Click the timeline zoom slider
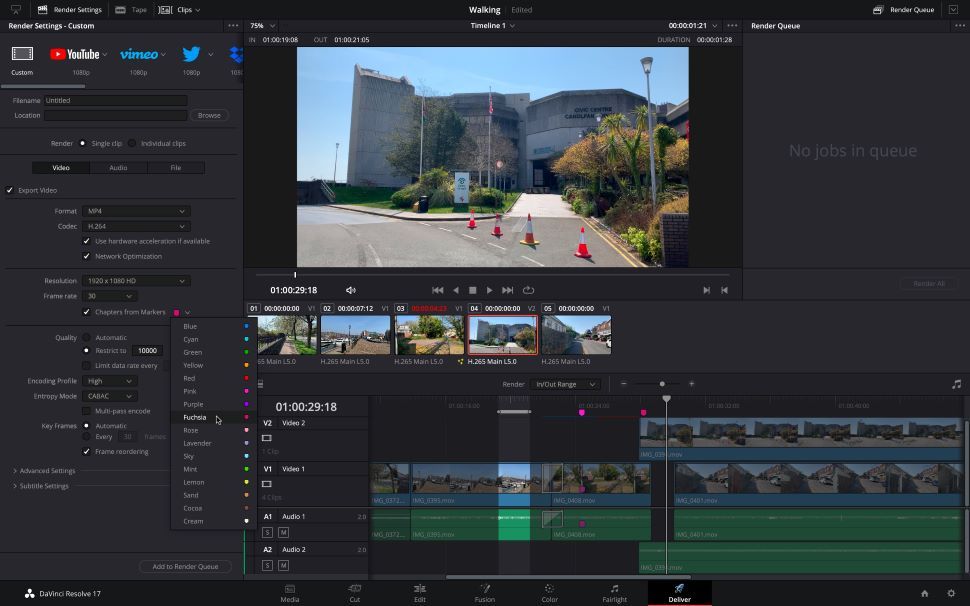This screenshot has width=970, height=606. [662, 383]
